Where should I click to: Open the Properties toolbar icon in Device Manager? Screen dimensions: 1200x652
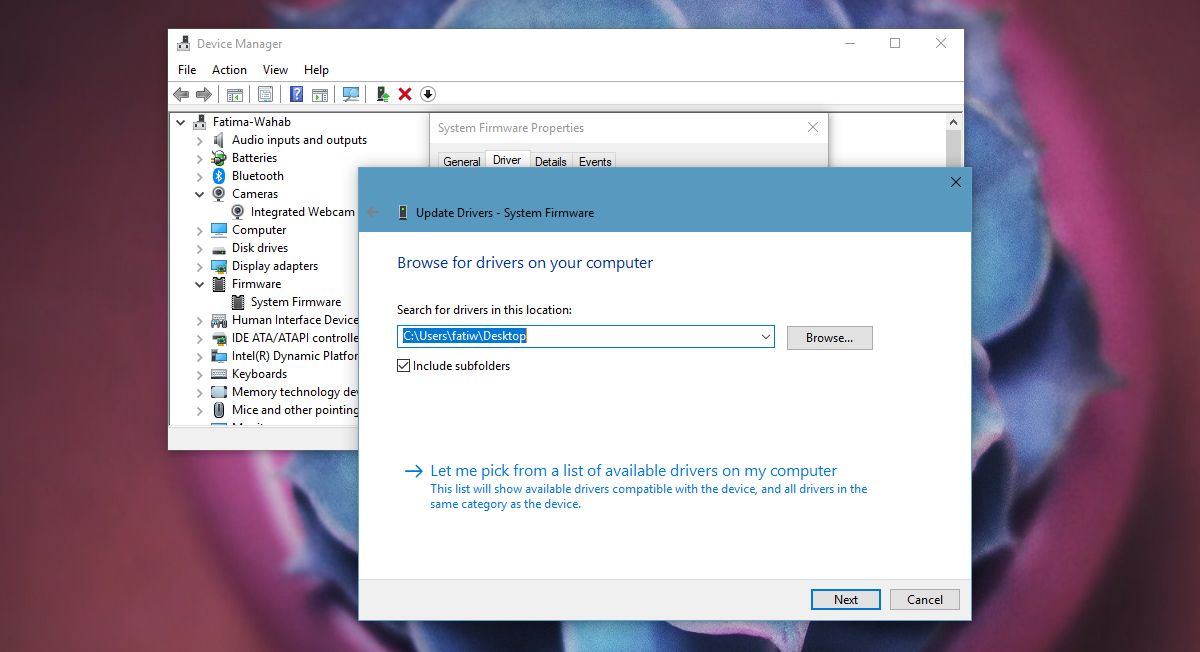[265, 94]
